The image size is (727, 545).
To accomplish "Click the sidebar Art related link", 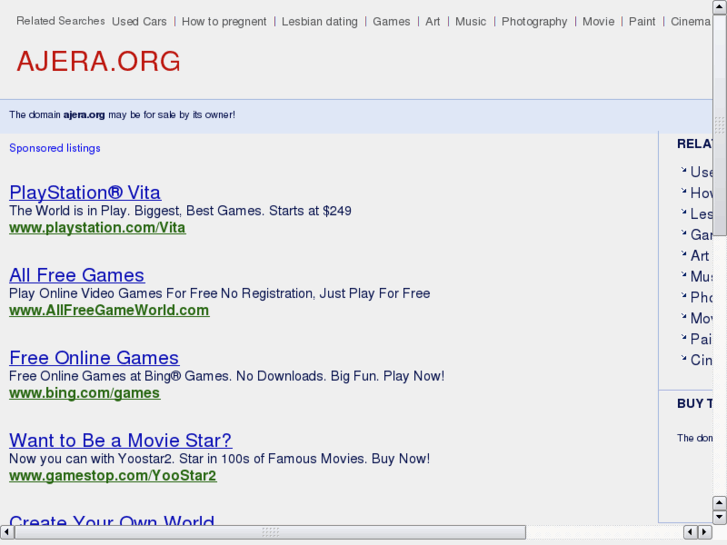I will (700, 256).
